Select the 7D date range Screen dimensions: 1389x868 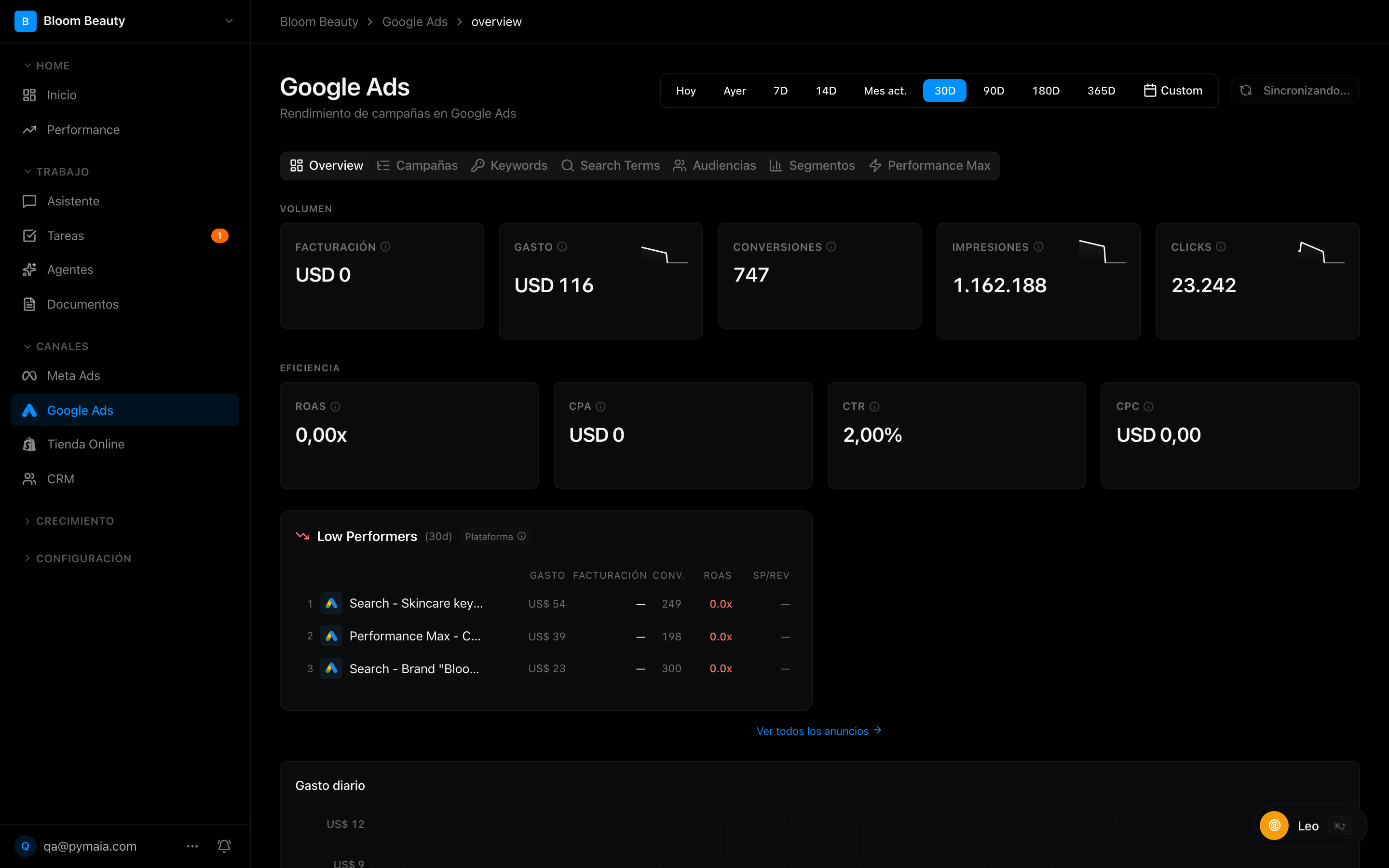(781, 91)
